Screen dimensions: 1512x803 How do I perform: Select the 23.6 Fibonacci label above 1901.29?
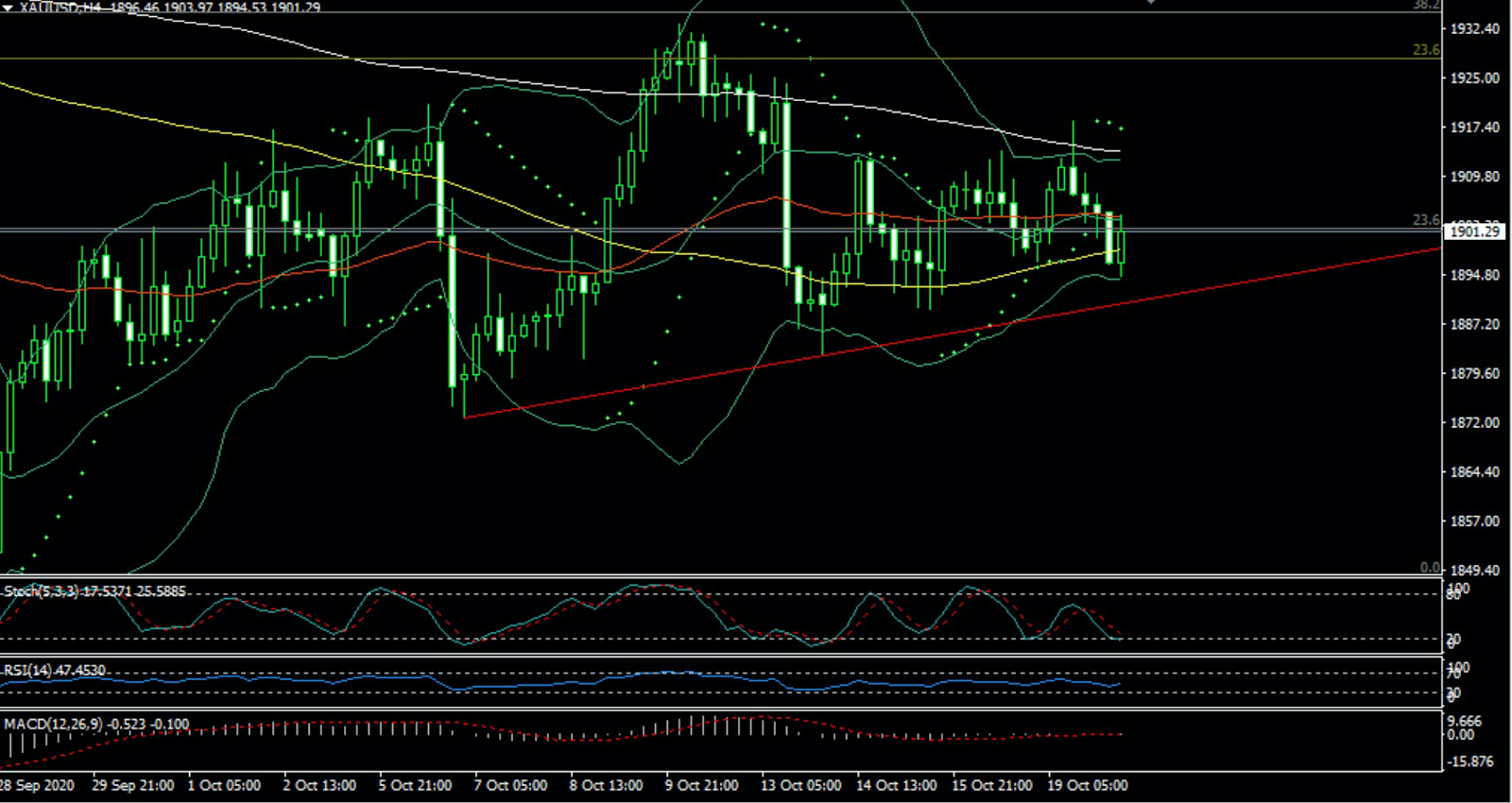(x=1426, y=219)
